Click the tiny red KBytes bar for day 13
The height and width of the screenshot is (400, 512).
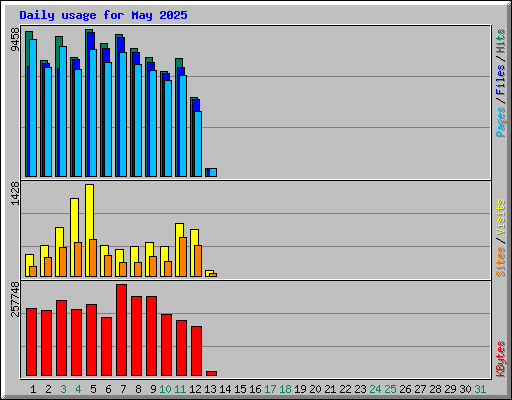tap(211, 373)
